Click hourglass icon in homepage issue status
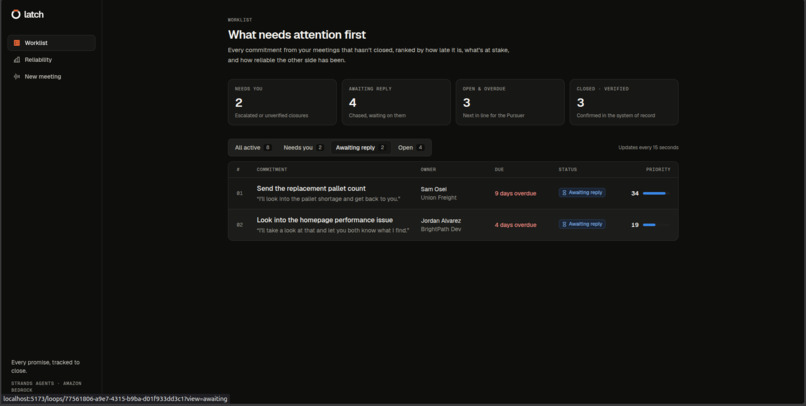 point(564,224)
